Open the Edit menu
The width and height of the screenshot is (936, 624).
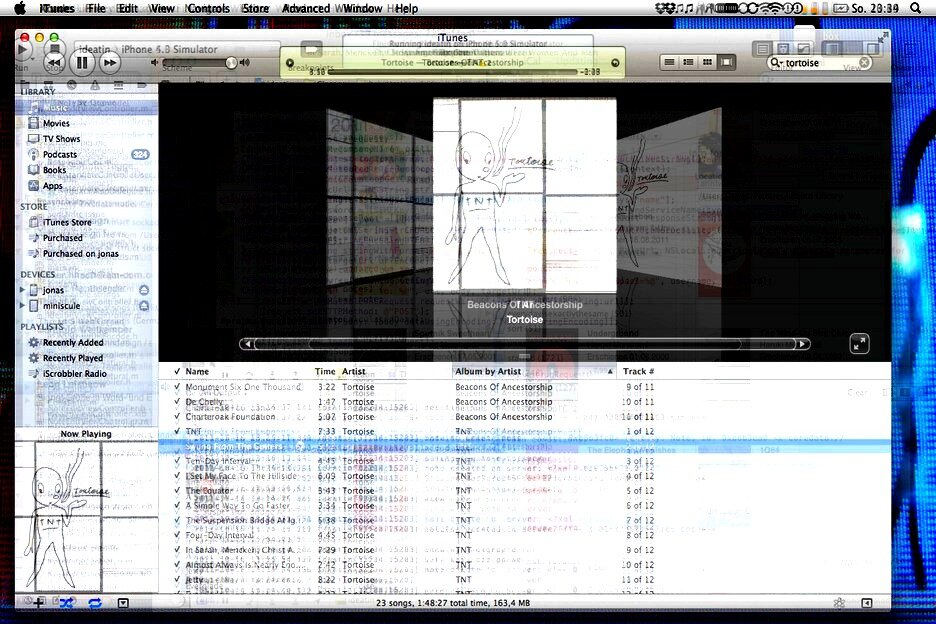coord(128,8)
